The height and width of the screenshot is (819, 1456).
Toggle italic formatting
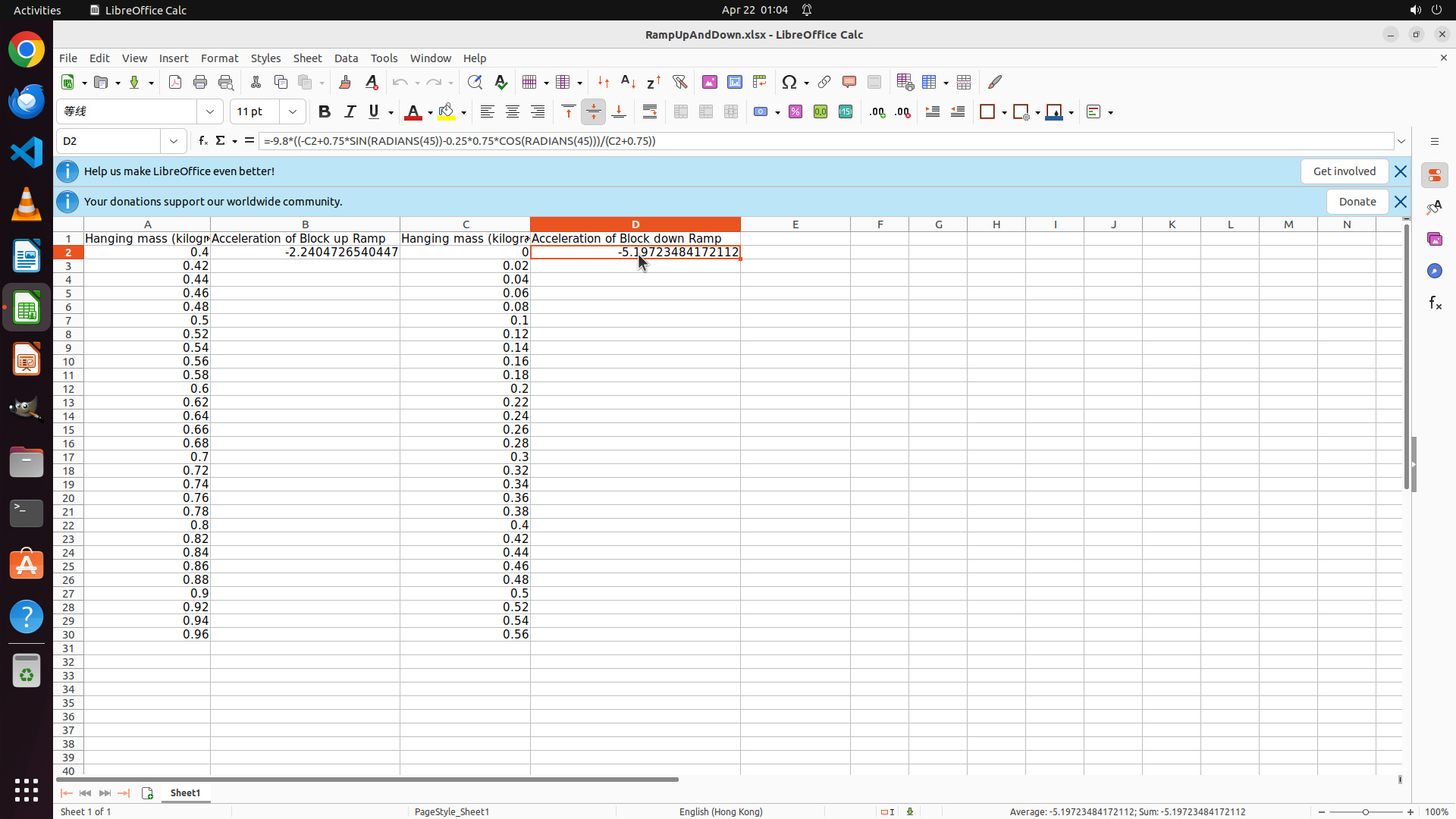(350, 112)
